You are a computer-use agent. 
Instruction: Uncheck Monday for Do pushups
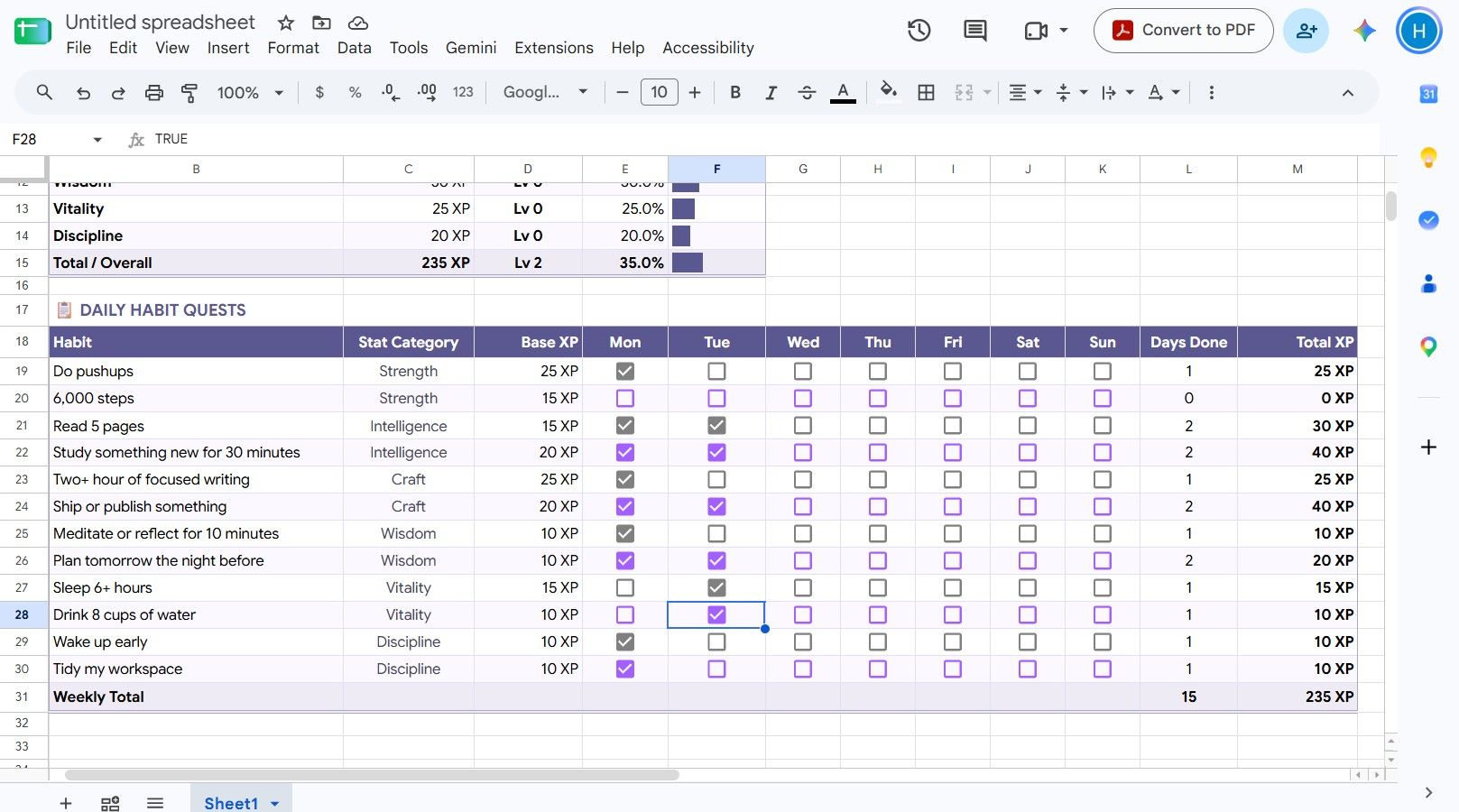tap(625, 371)
